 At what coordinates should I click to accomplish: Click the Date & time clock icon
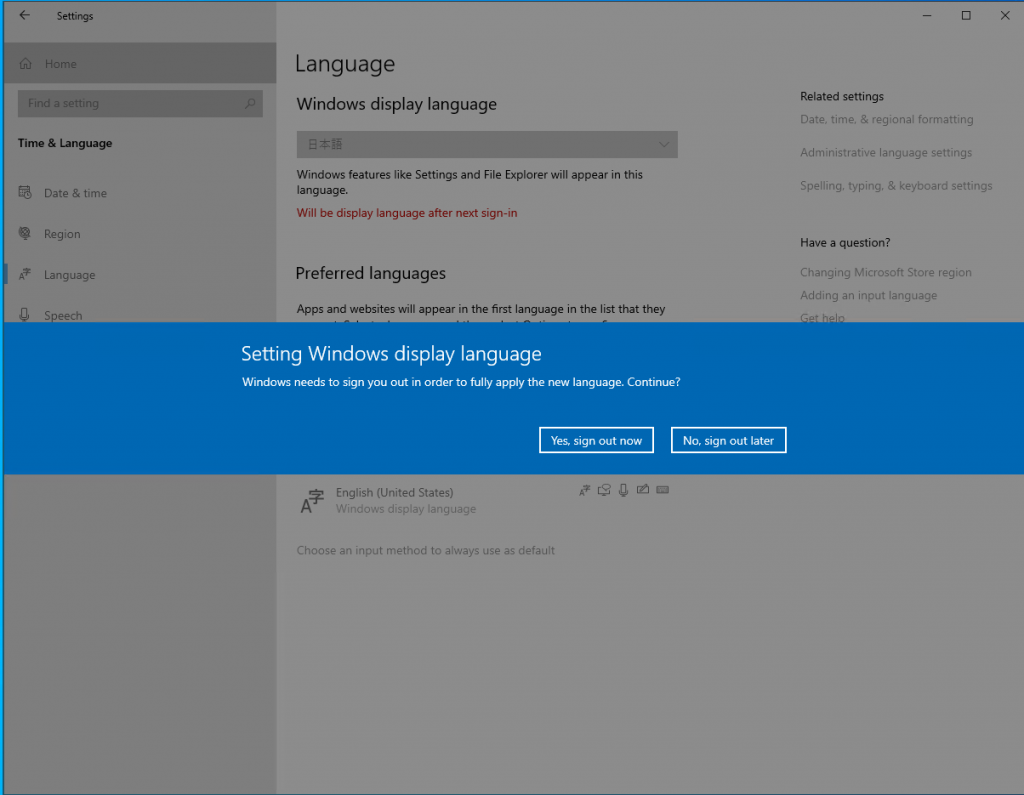coord(24,193)
